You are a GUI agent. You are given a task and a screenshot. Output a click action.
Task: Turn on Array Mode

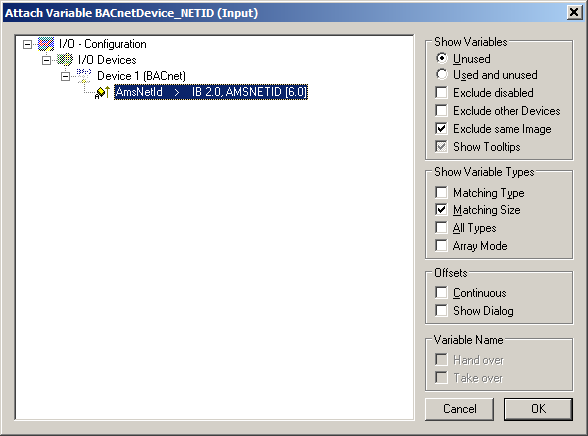click(441, 245)
